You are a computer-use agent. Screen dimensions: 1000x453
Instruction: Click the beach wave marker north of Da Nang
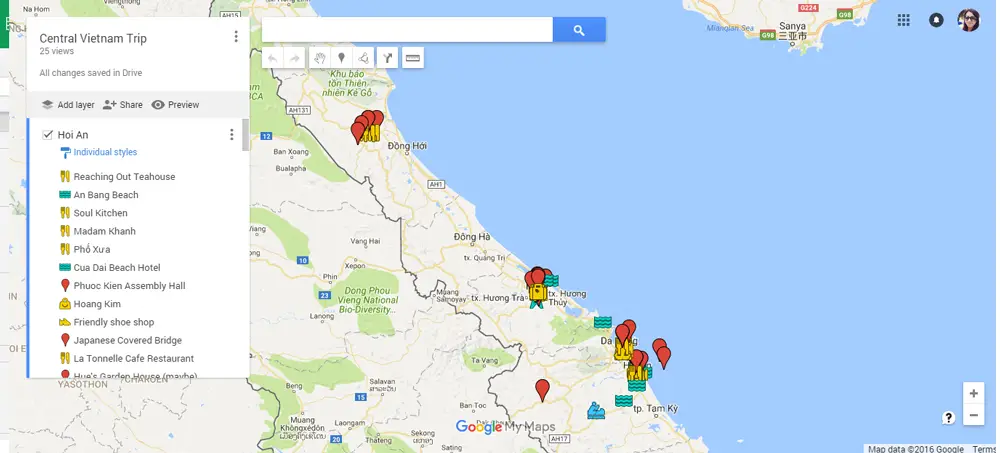[603, 322]
